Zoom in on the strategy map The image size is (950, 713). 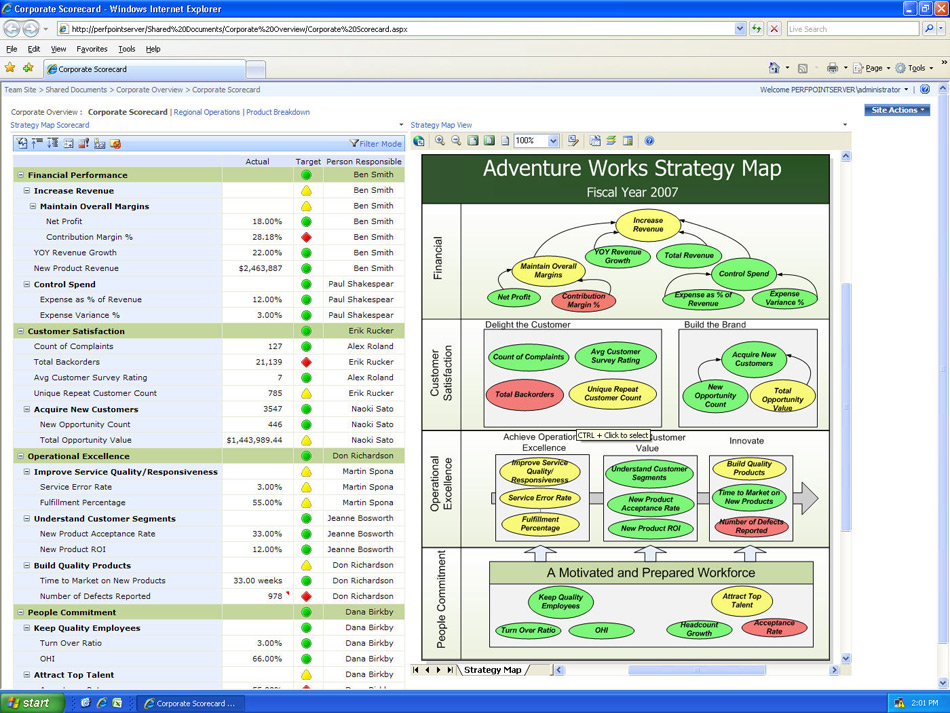coord(440,141)
